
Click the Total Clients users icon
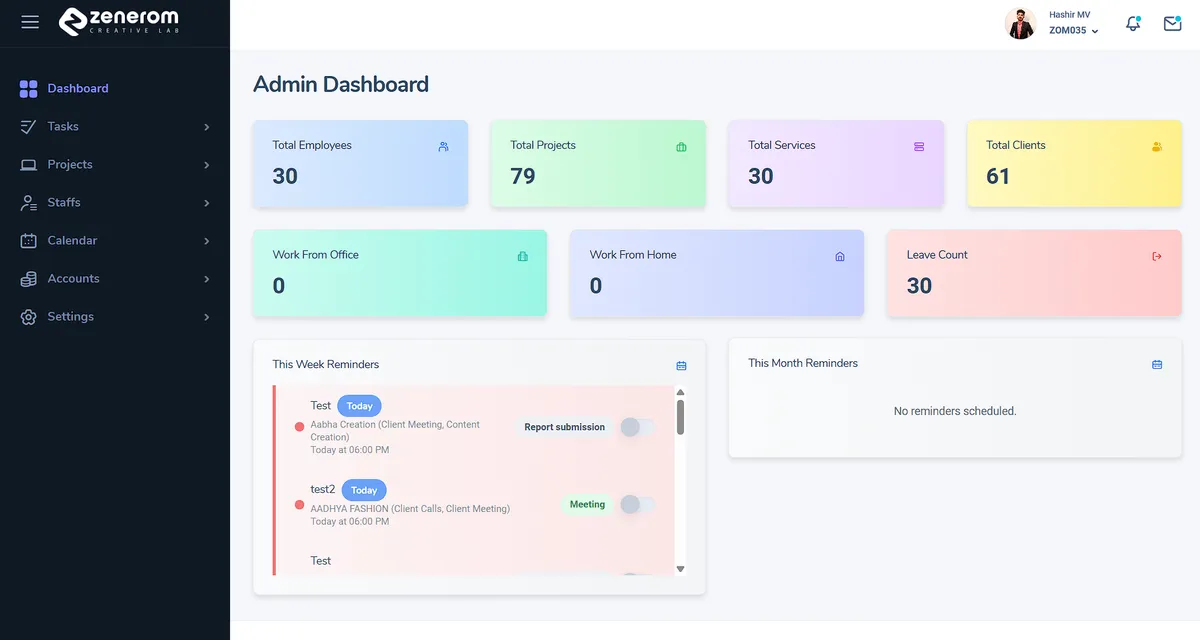click(x=1157, y=147)
